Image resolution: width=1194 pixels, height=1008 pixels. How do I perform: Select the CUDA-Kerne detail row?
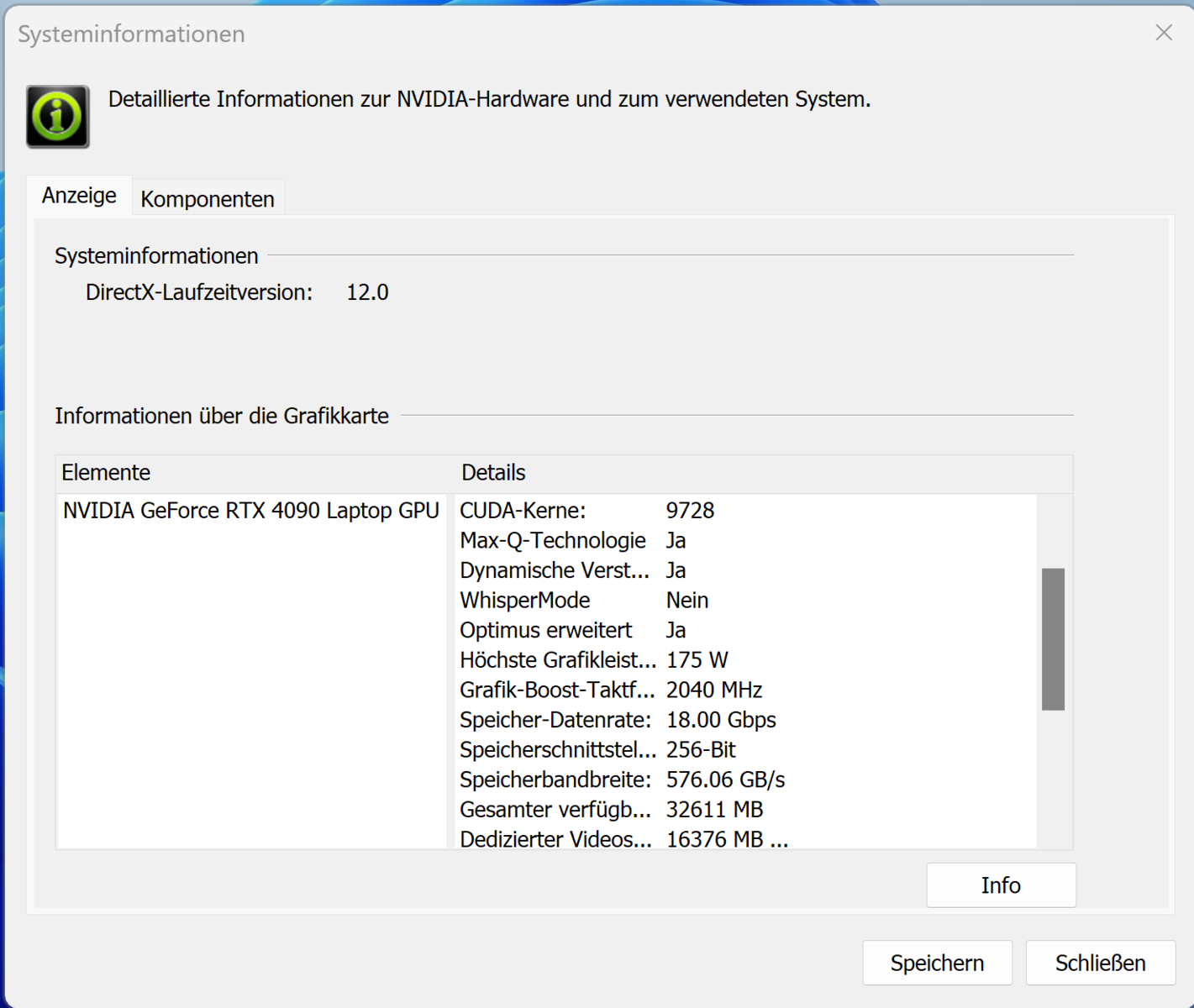[586, 511]
